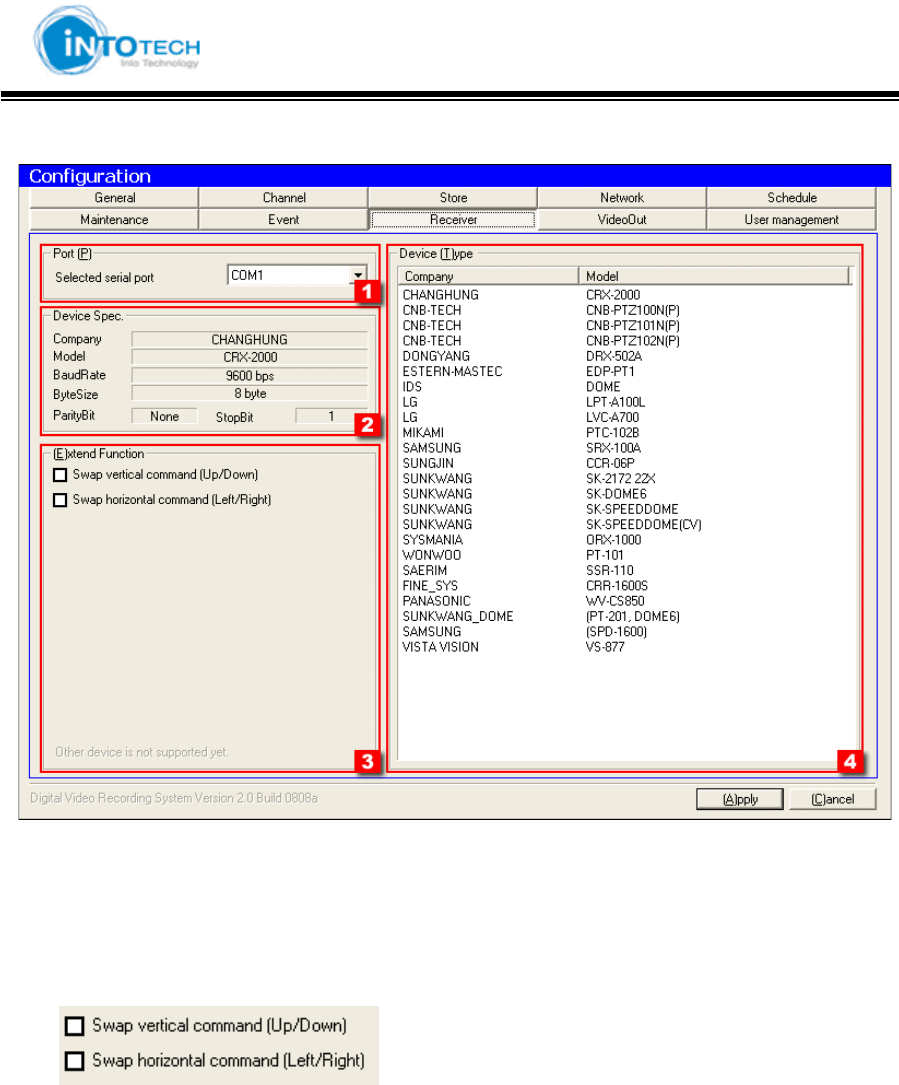Sort device list by Model header

point(714,276)
